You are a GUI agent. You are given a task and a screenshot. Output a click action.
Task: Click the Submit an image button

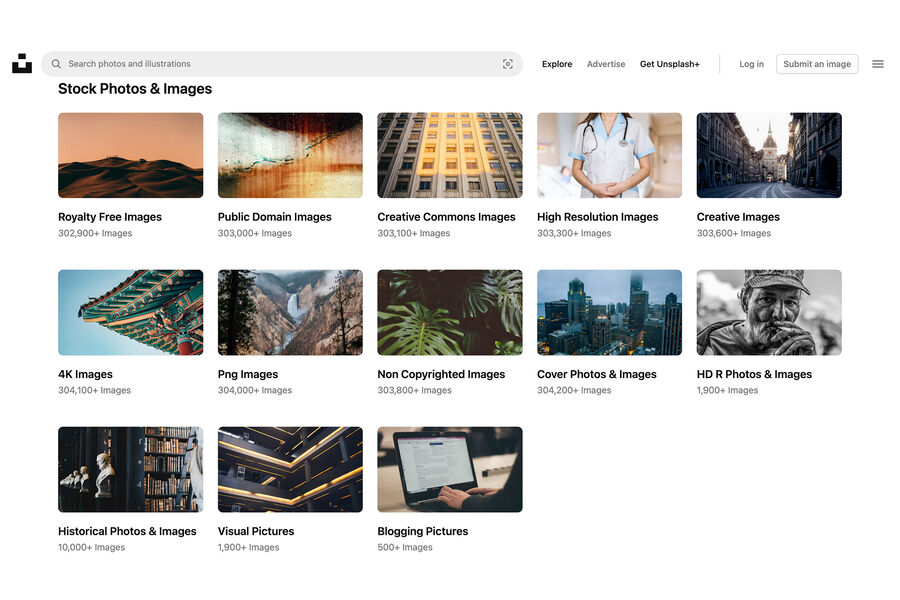817,64
